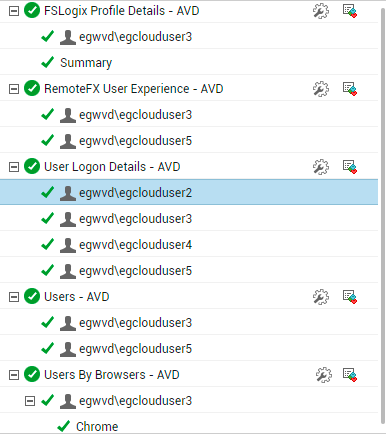Click green status icon of Users By Browsers
The height and width of the screenshot is (434, 386).
tap(32, 375)
